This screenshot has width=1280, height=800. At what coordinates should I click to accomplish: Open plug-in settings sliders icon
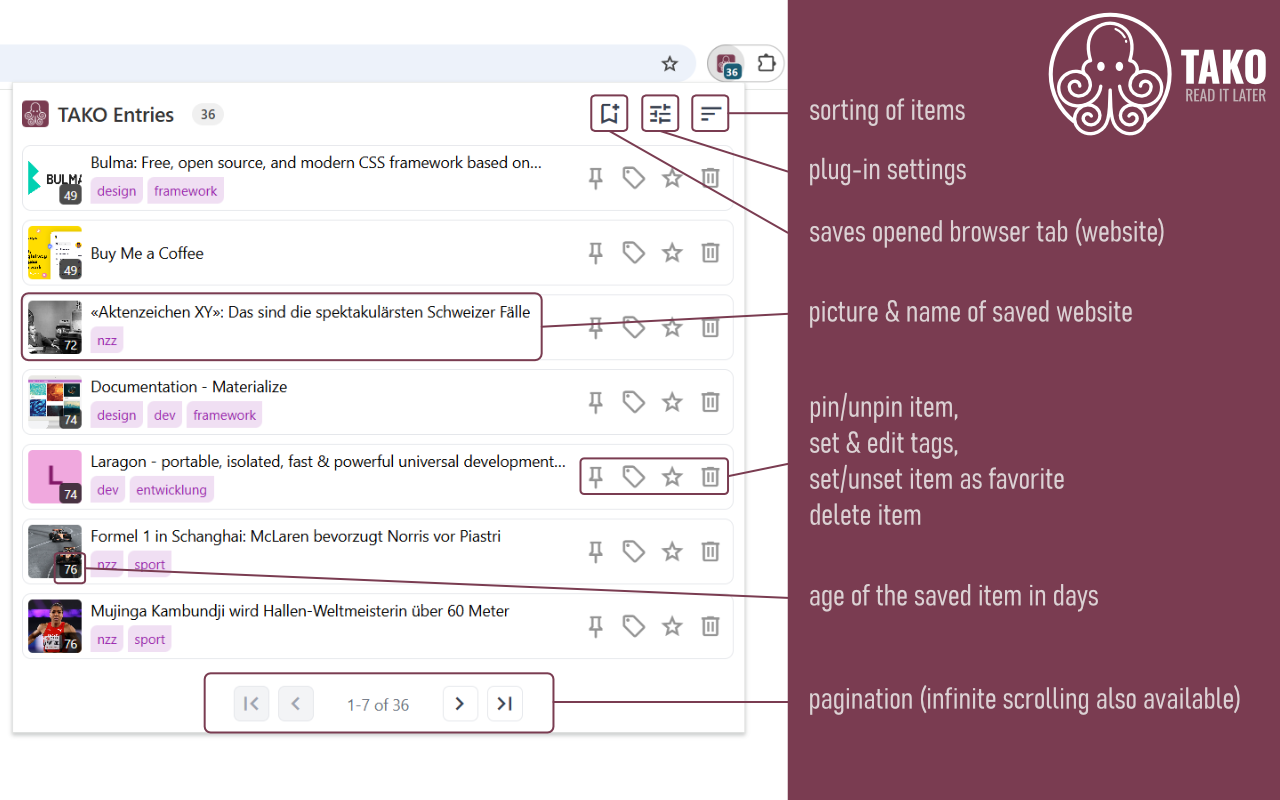[x=660, y=114]
